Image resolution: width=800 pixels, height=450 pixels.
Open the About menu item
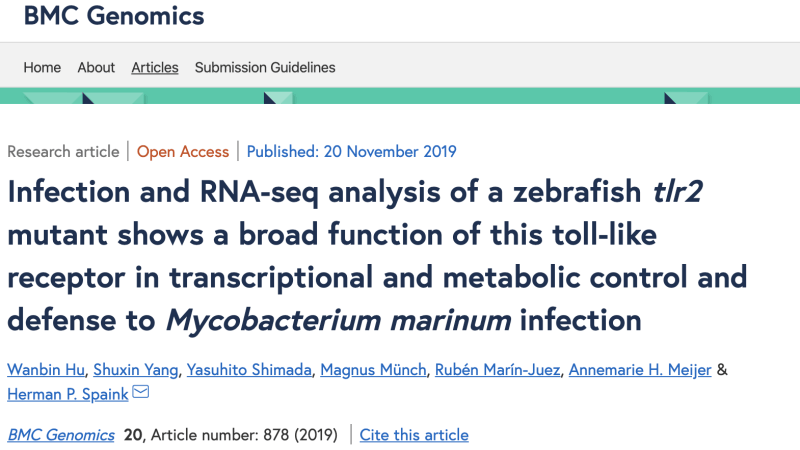point(96,67)
